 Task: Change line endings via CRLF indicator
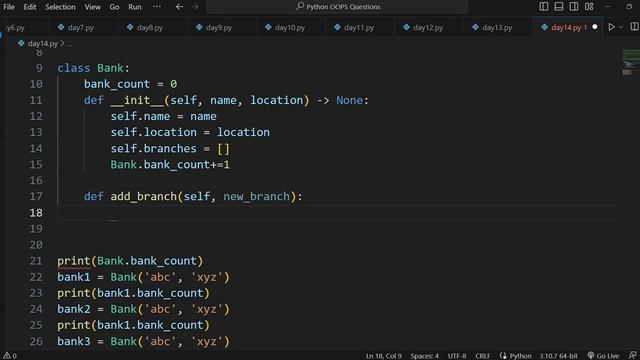point(482,356)
